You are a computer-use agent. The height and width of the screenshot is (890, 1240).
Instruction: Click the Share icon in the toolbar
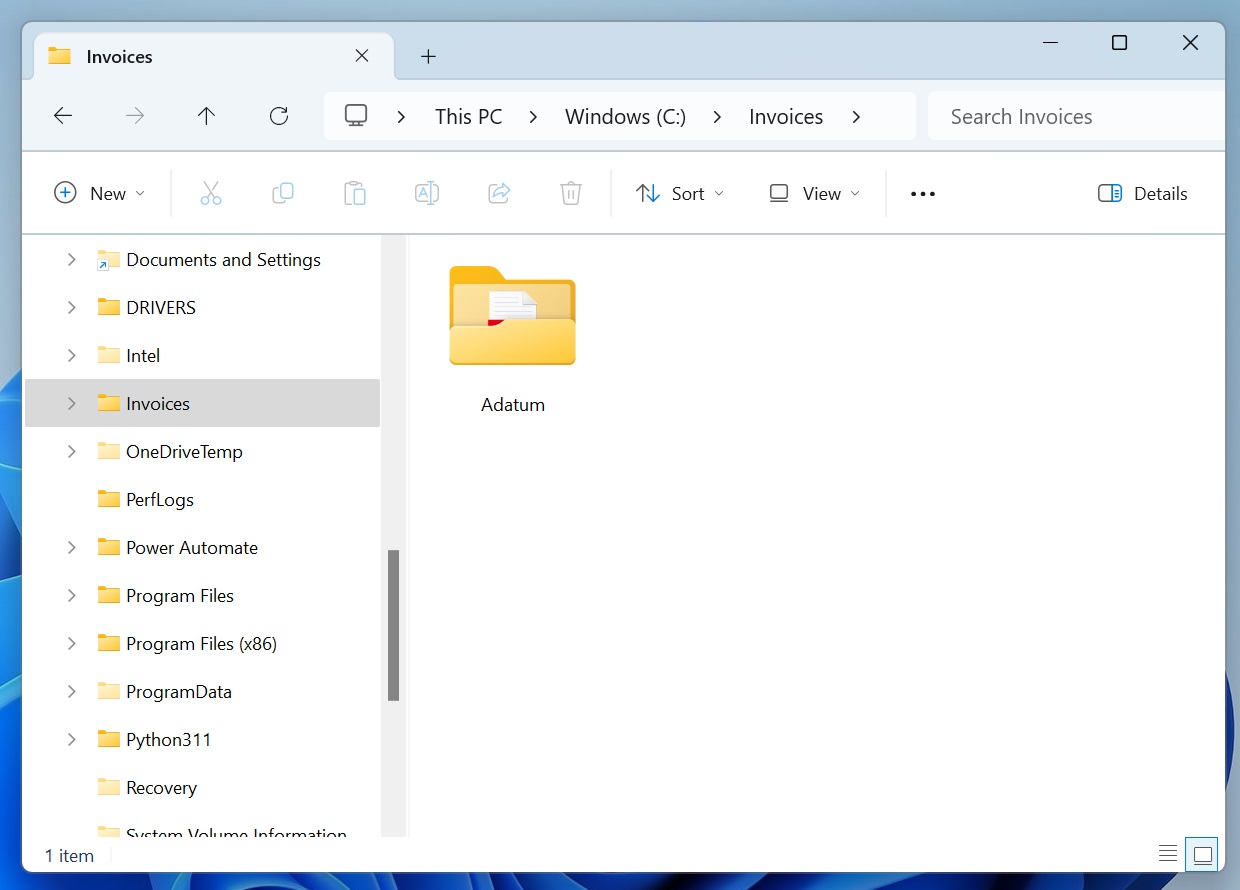click(499, 193)
